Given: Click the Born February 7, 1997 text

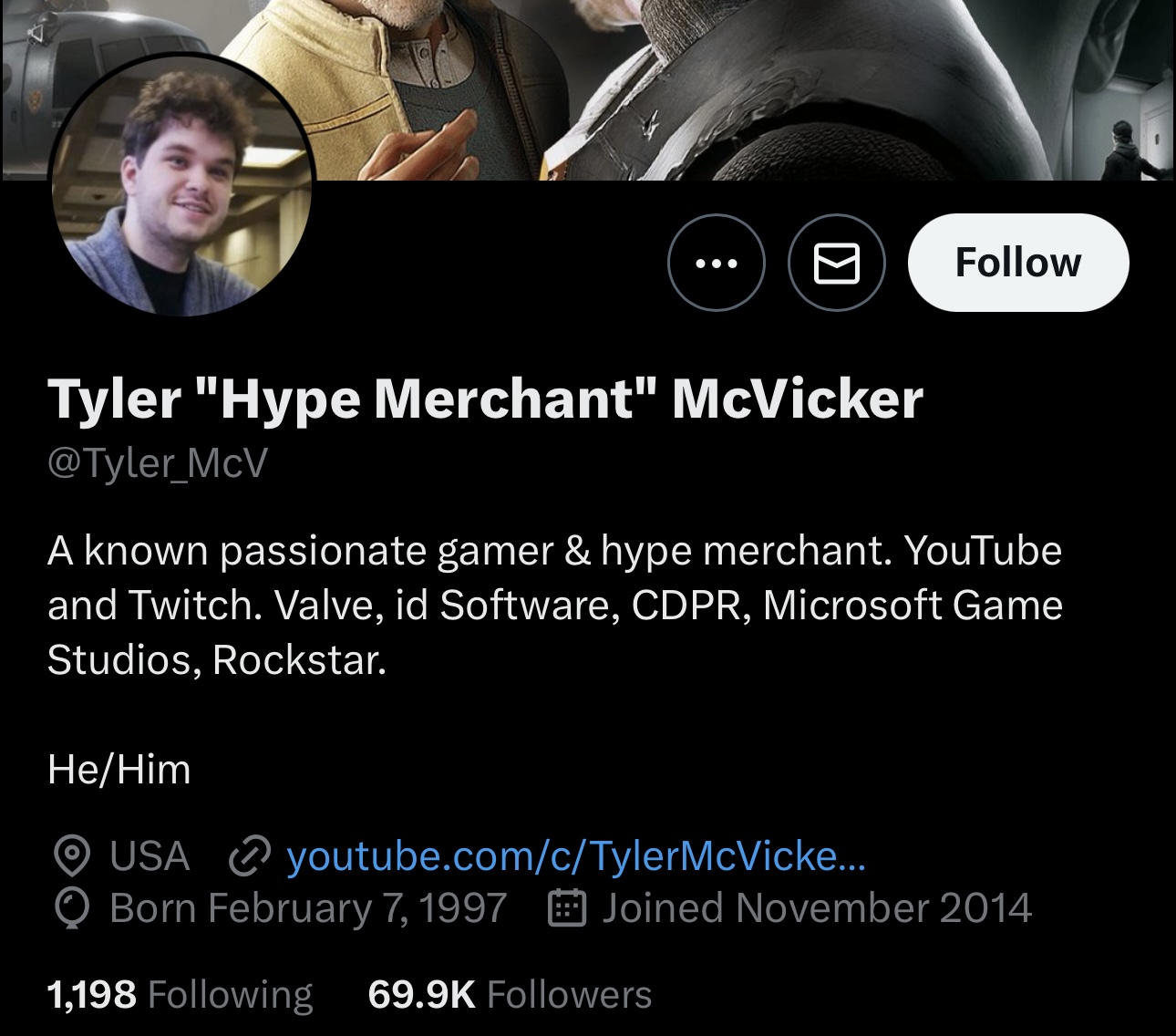Looking at the screenshot, I should pos(308,908).
